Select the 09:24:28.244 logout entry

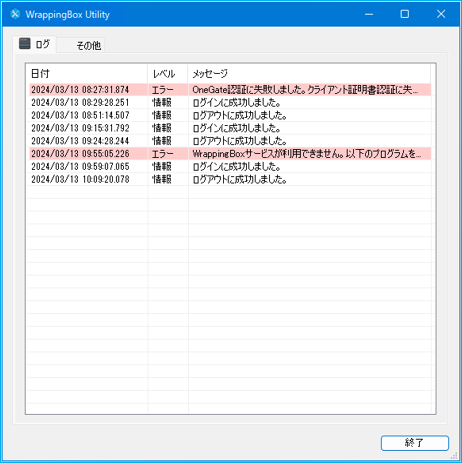point(230,141)
